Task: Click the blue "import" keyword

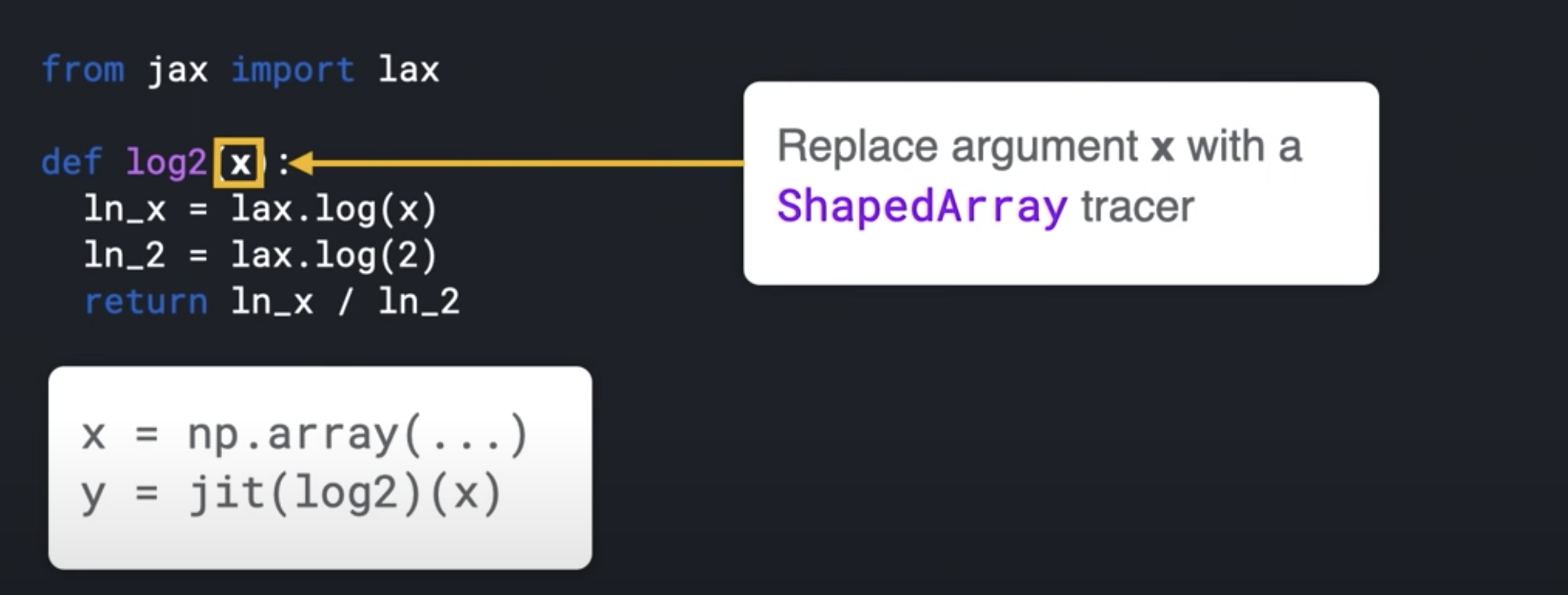Action: 293,70
